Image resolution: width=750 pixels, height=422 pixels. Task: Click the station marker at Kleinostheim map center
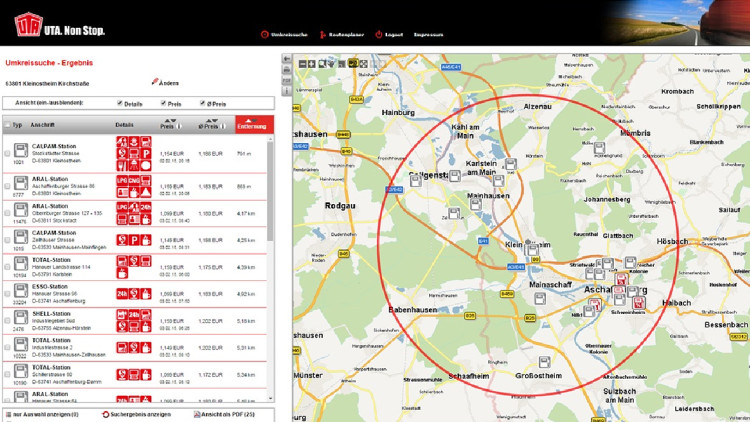[531, 249]
